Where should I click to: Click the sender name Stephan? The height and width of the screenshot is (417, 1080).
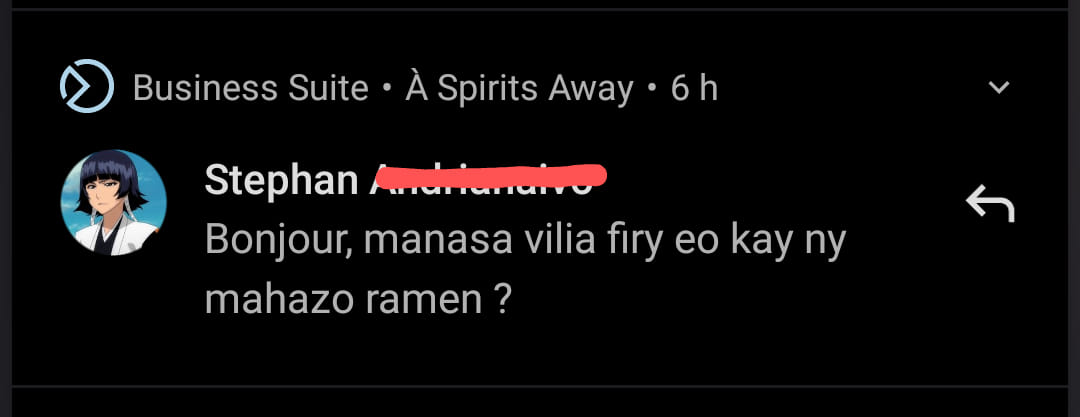pyautogui.click(x=282, y=181)
